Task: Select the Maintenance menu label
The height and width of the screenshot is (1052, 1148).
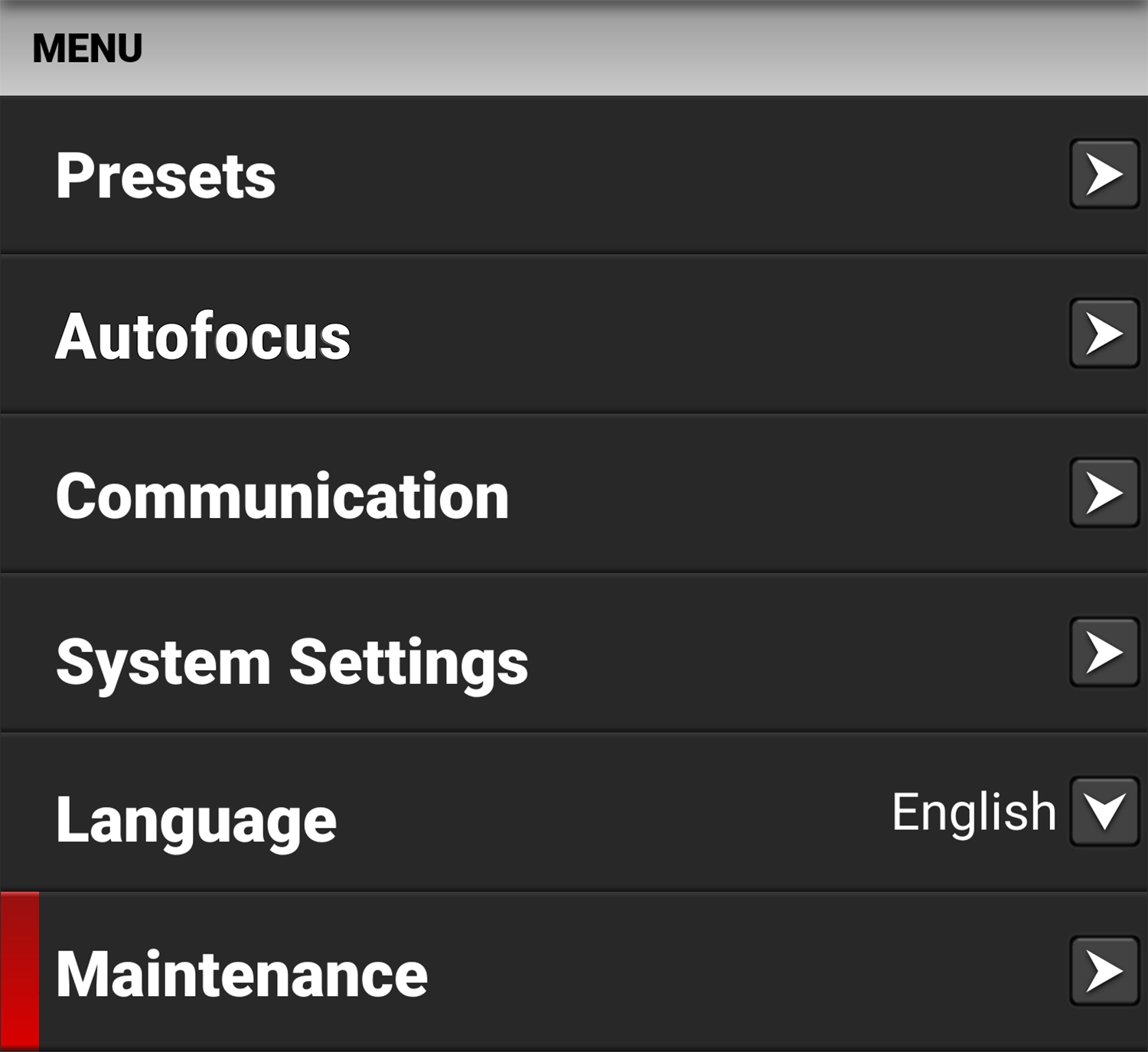Action: [x=241, y=974]
